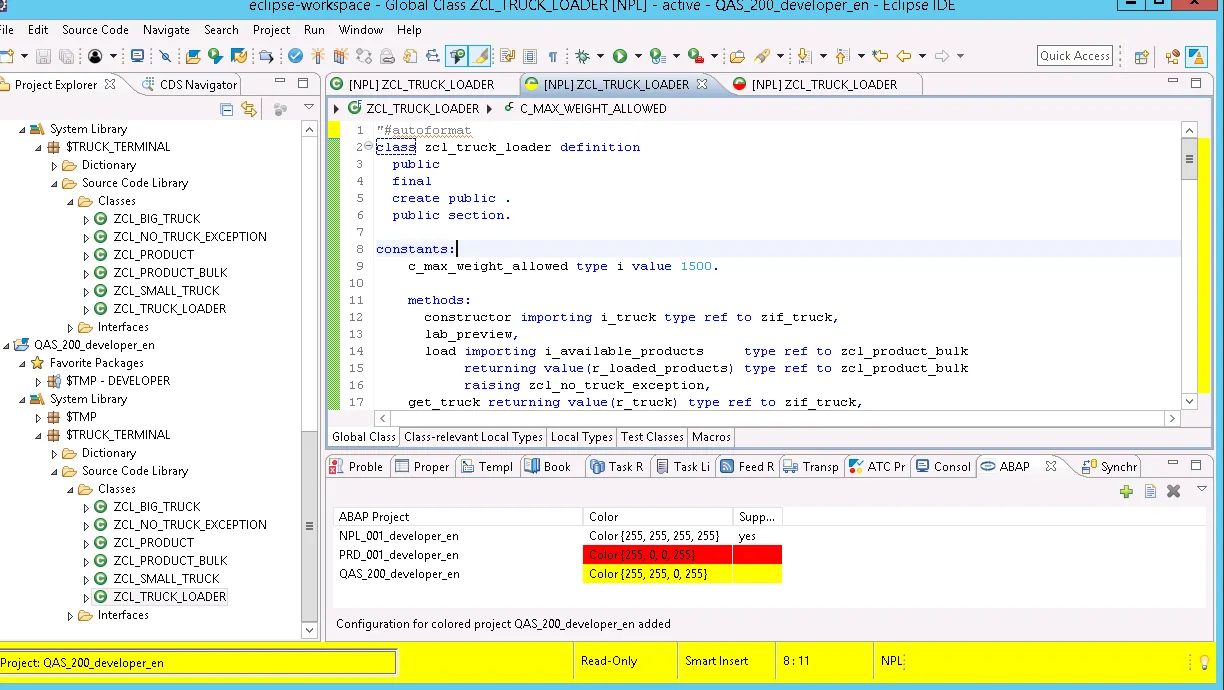Click the document icon in ABAP view toolbar
This screenshot has height=690, width=1224.
pos(1150,491)
